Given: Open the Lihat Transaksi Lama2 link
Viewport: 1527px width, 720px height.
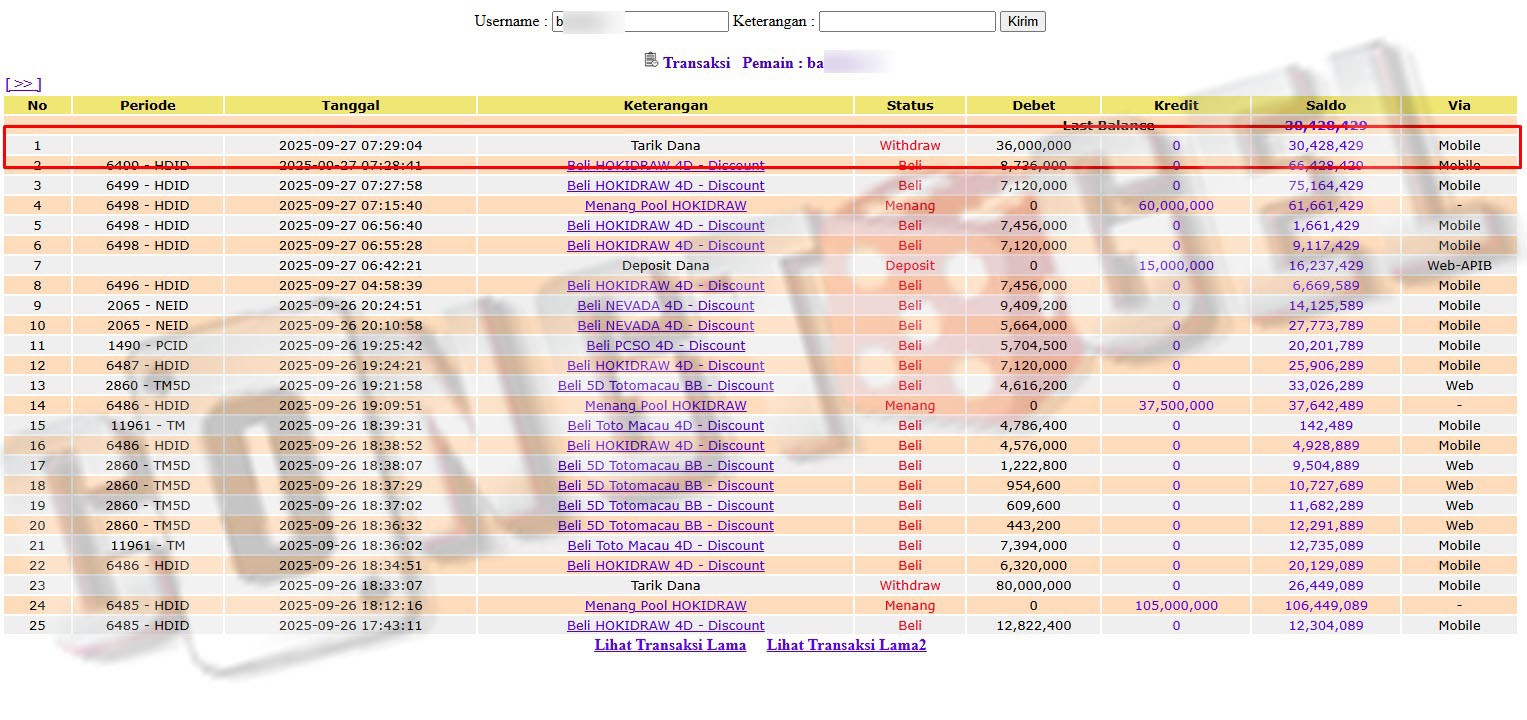Looking at the screenshot, I should tap(846, 645).
